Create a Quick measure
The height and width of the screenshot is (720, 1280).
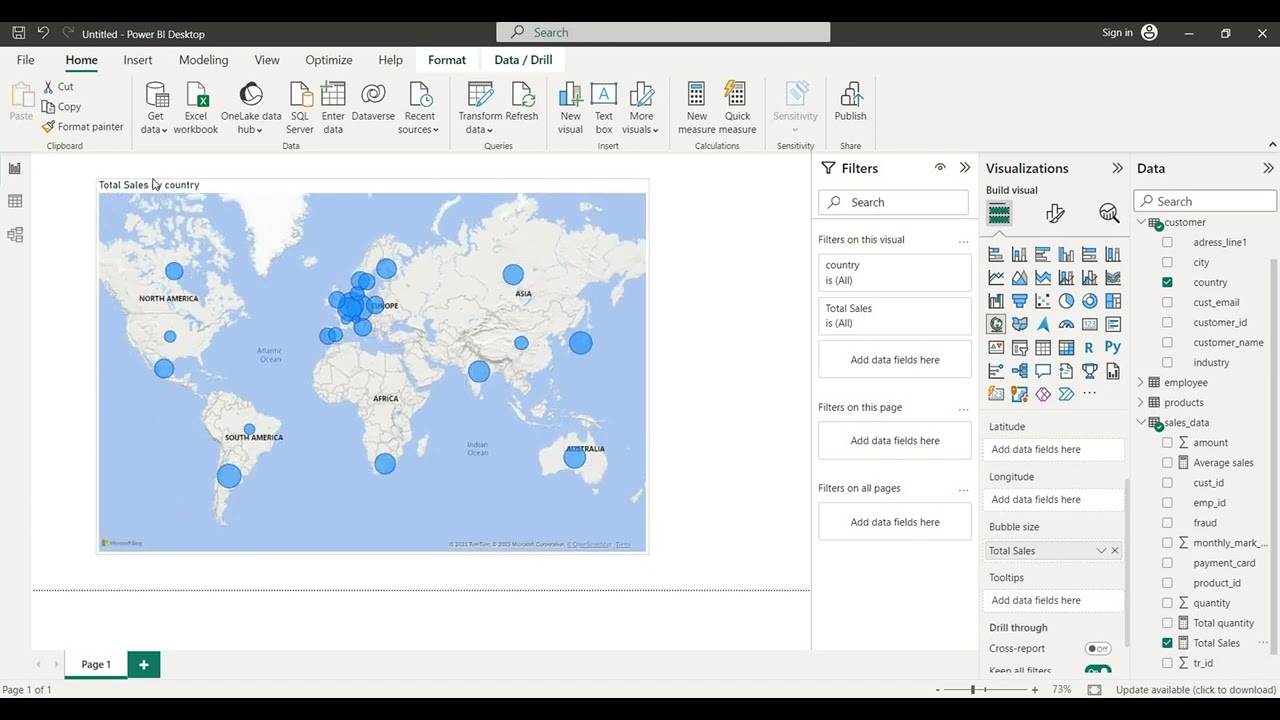click(737, 108)
